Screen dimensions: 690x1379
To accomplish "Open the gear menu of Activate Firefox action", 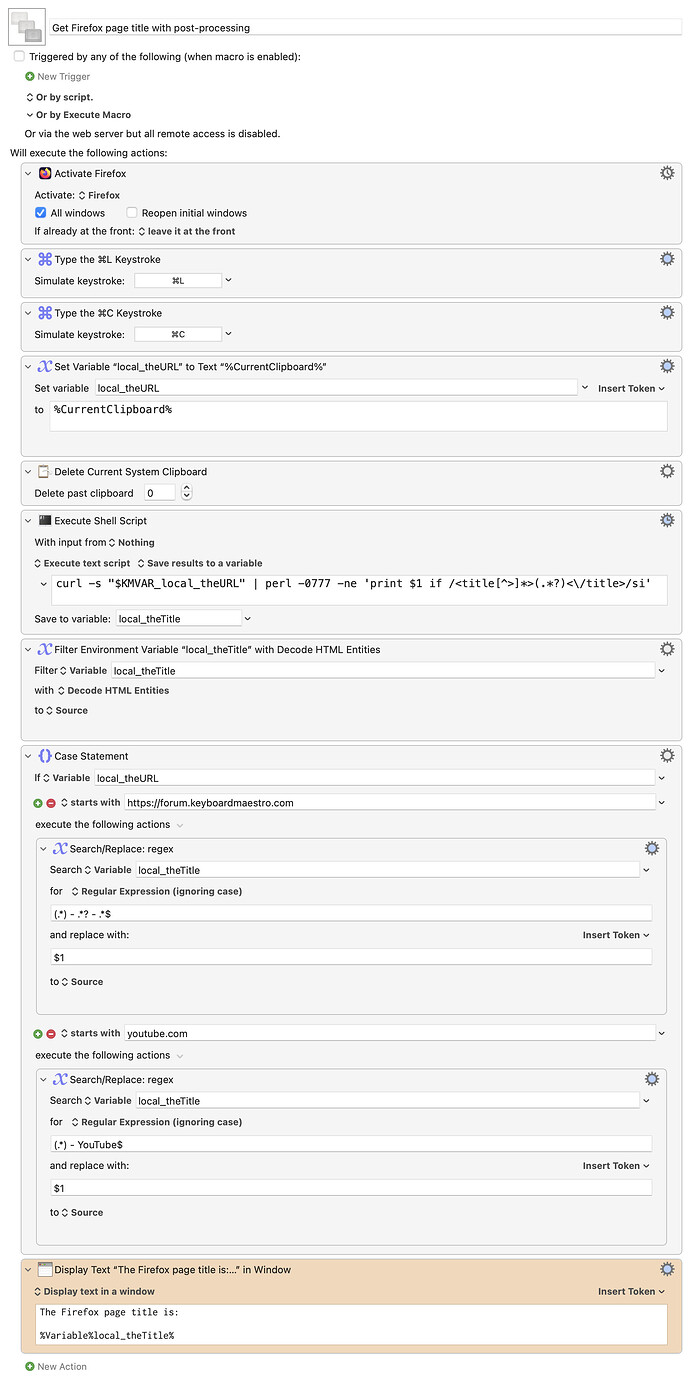I will pyautogui.click(x=667, y=172).
